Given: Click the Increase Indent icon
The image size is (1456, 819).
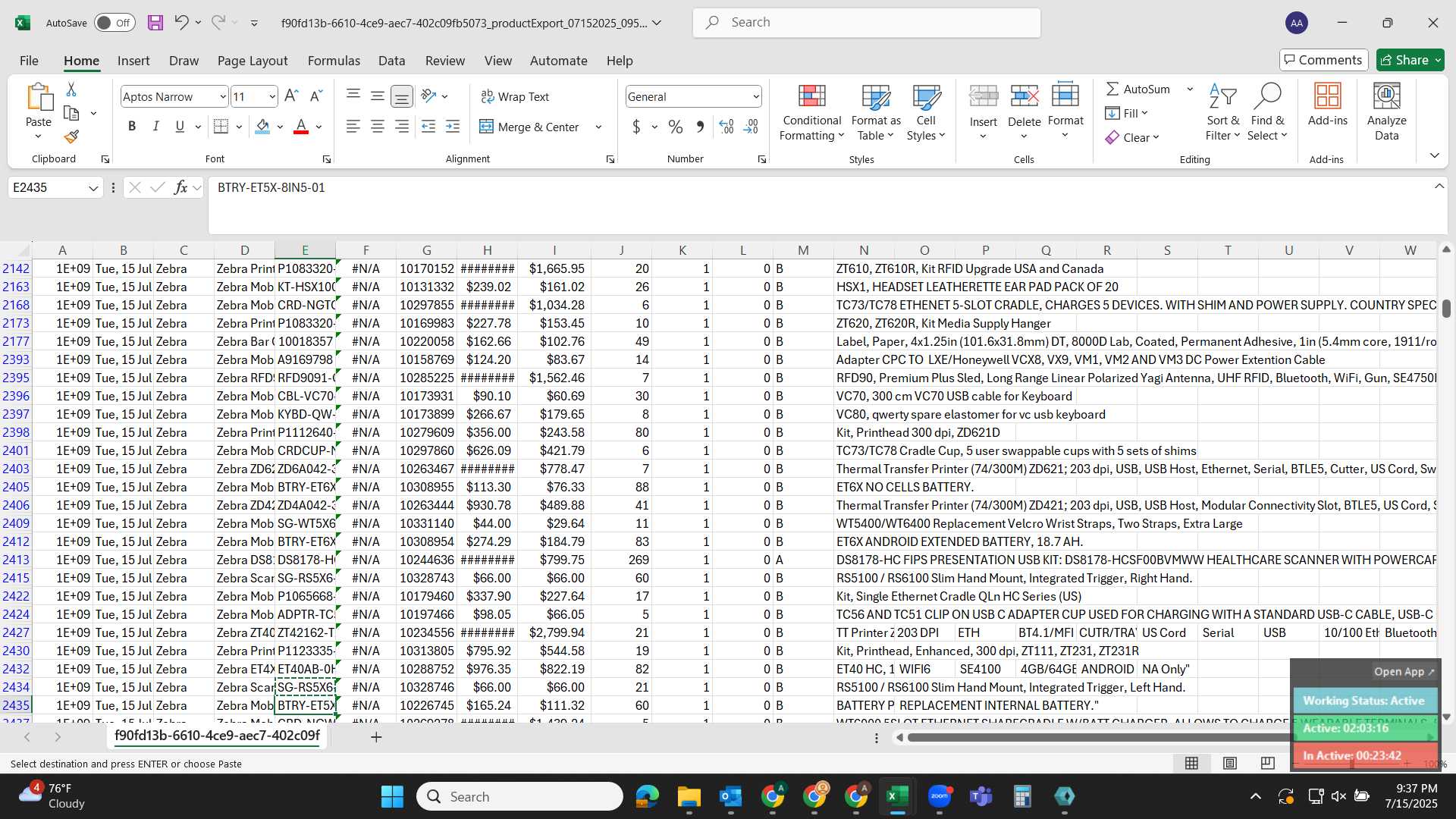Looking at the screenshot, I should 453,127.
